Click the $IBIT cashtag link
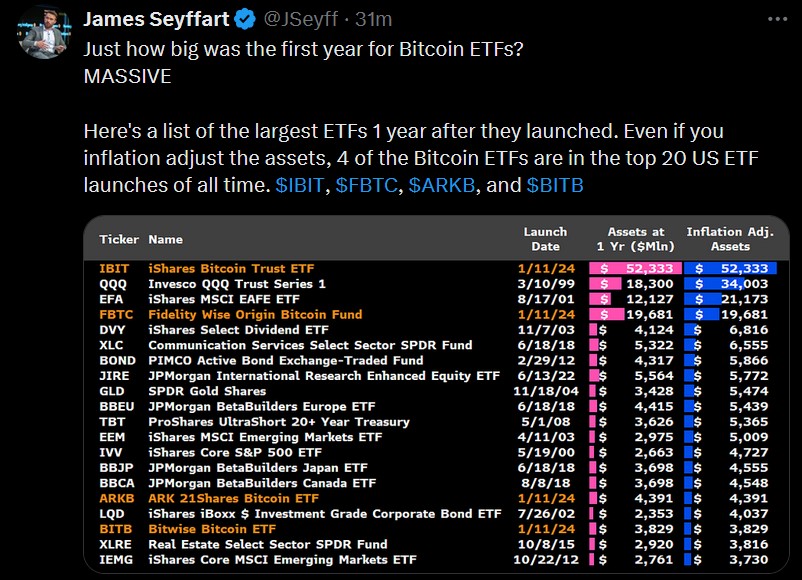 (301, 186)
